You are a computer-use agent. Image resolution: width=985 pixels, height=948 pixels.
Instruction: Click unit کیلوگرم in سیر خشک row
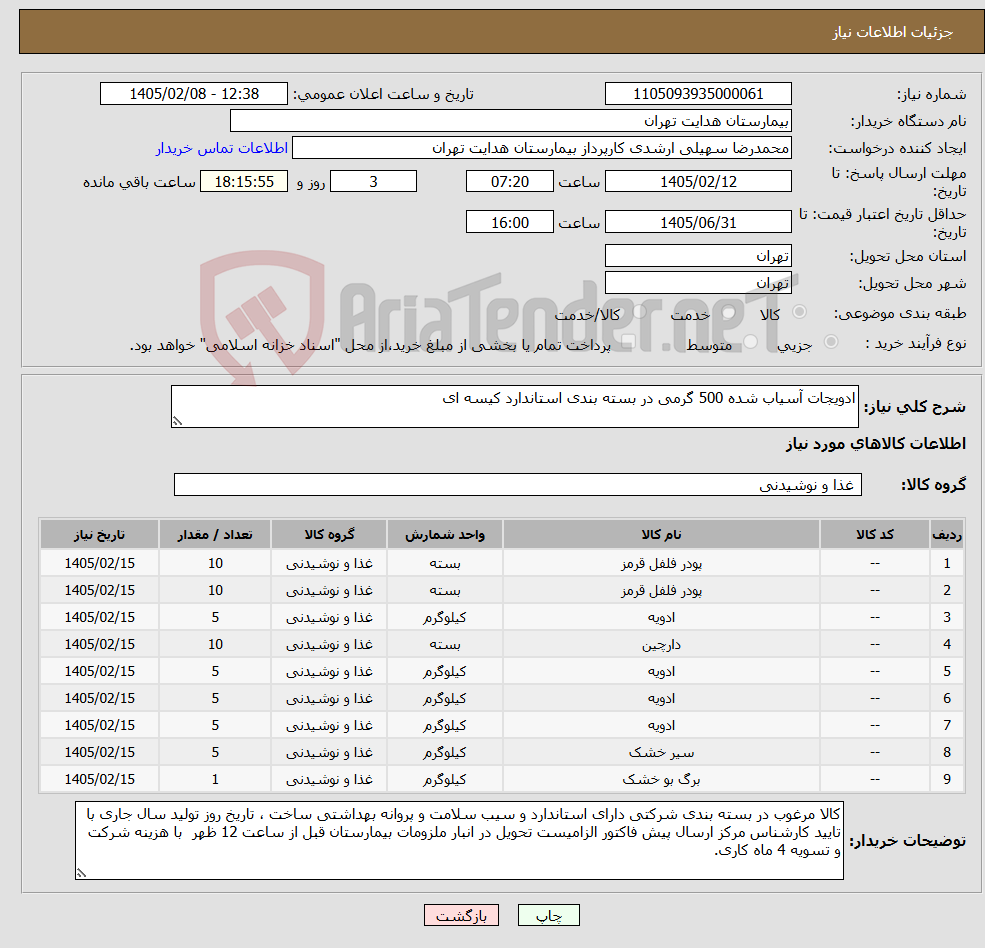(445, 753)
